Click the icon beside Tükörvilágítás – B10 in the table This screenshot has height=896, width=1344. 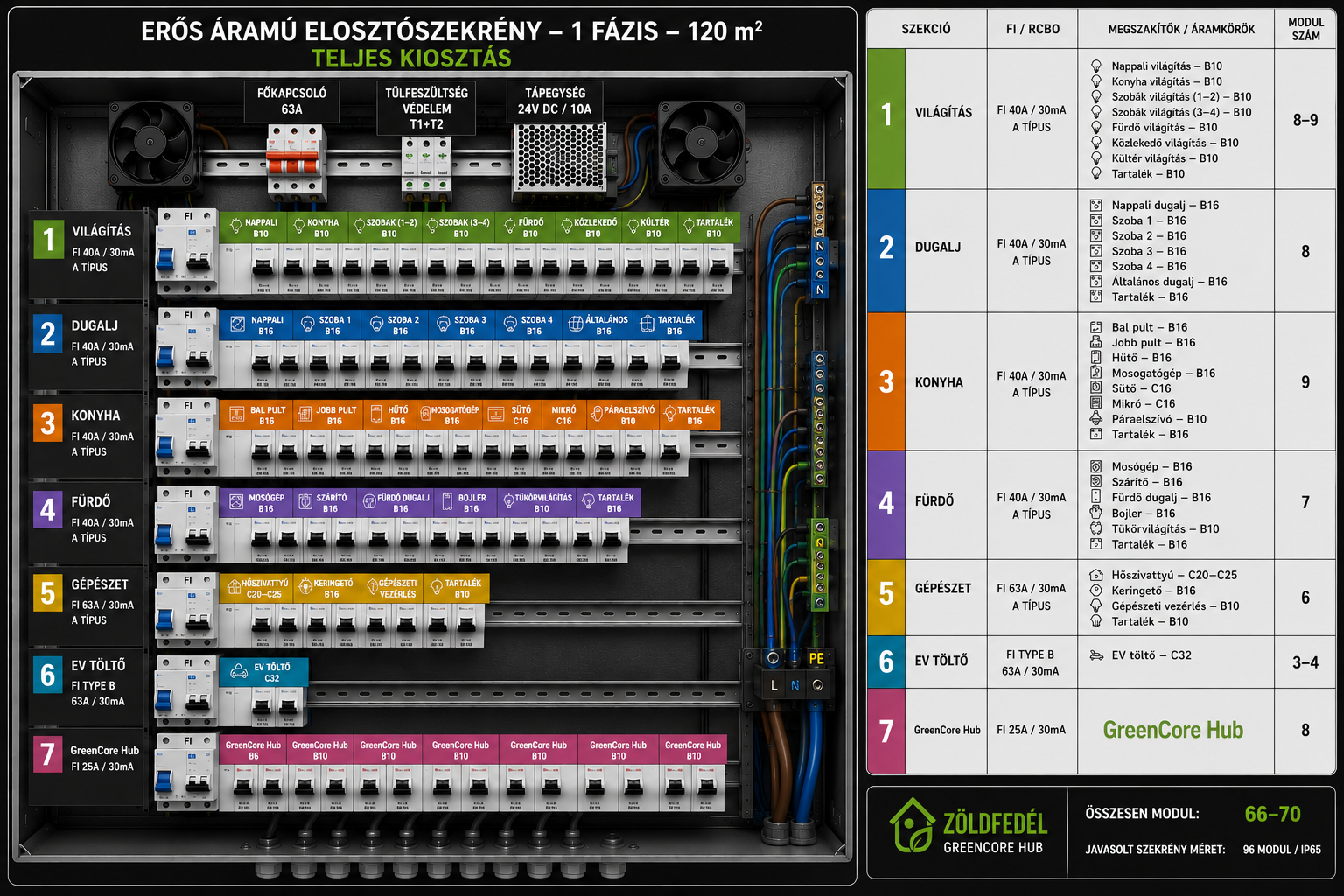point(1096,528)
